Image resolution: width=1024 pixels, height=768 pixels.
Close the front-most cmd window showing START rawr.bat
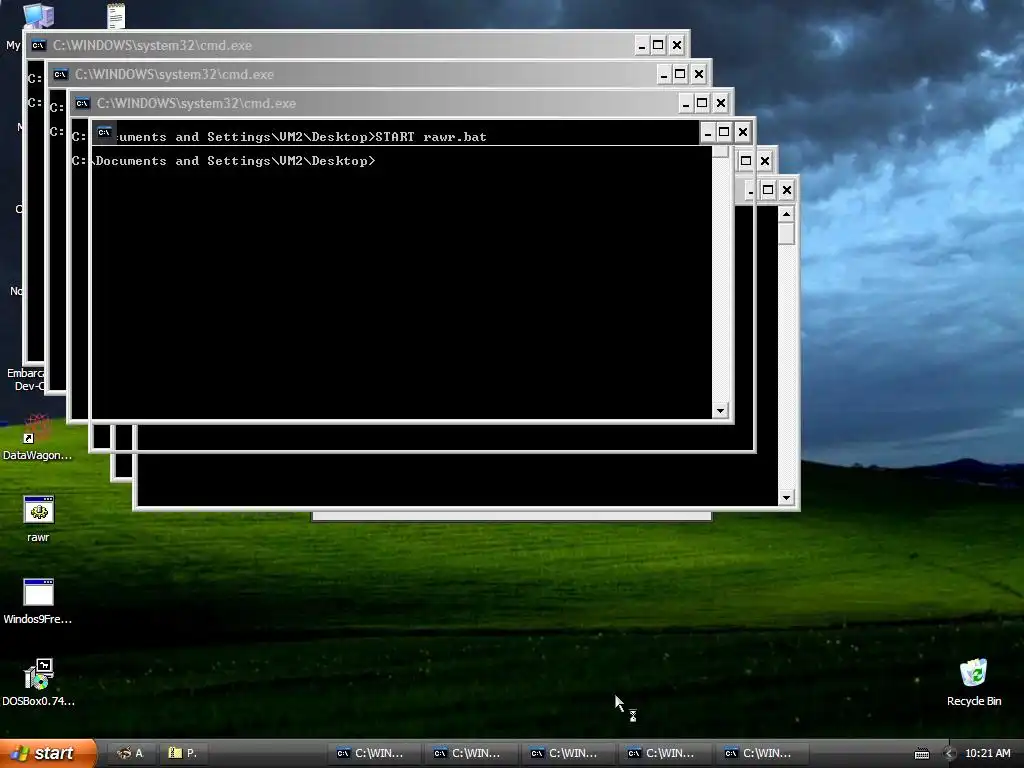(743, 133)
